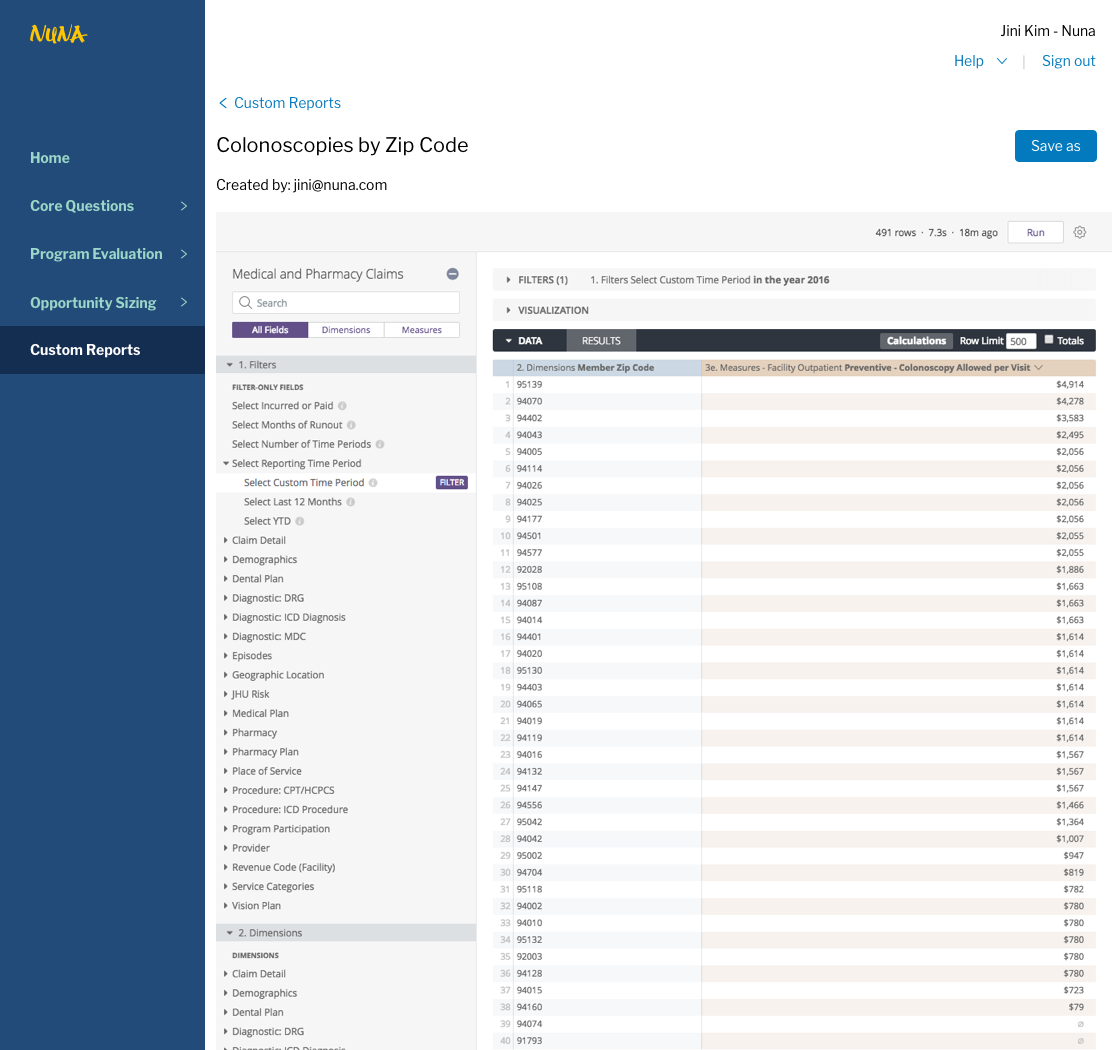Click info icon beside Select YTD

(299, 521)
